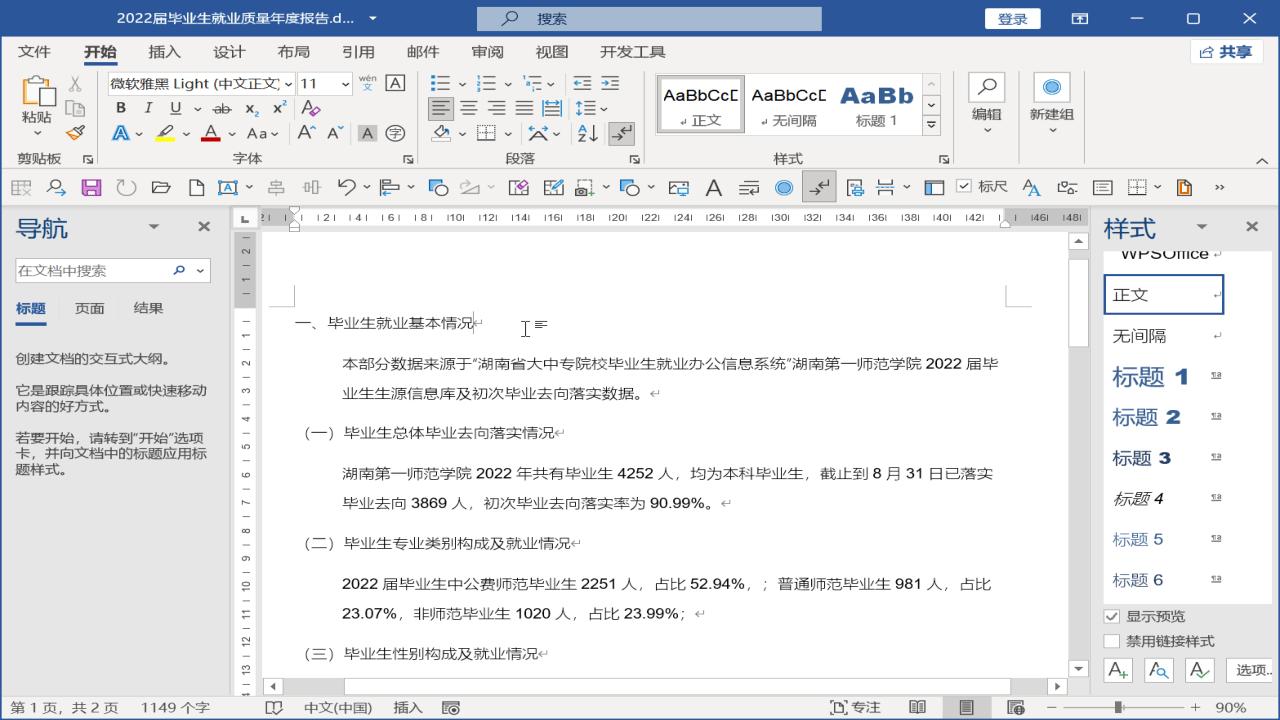The height and width of the screenshot is (720, 1280).
Task: Click the navigation search input field
Action: coord(92,270)
